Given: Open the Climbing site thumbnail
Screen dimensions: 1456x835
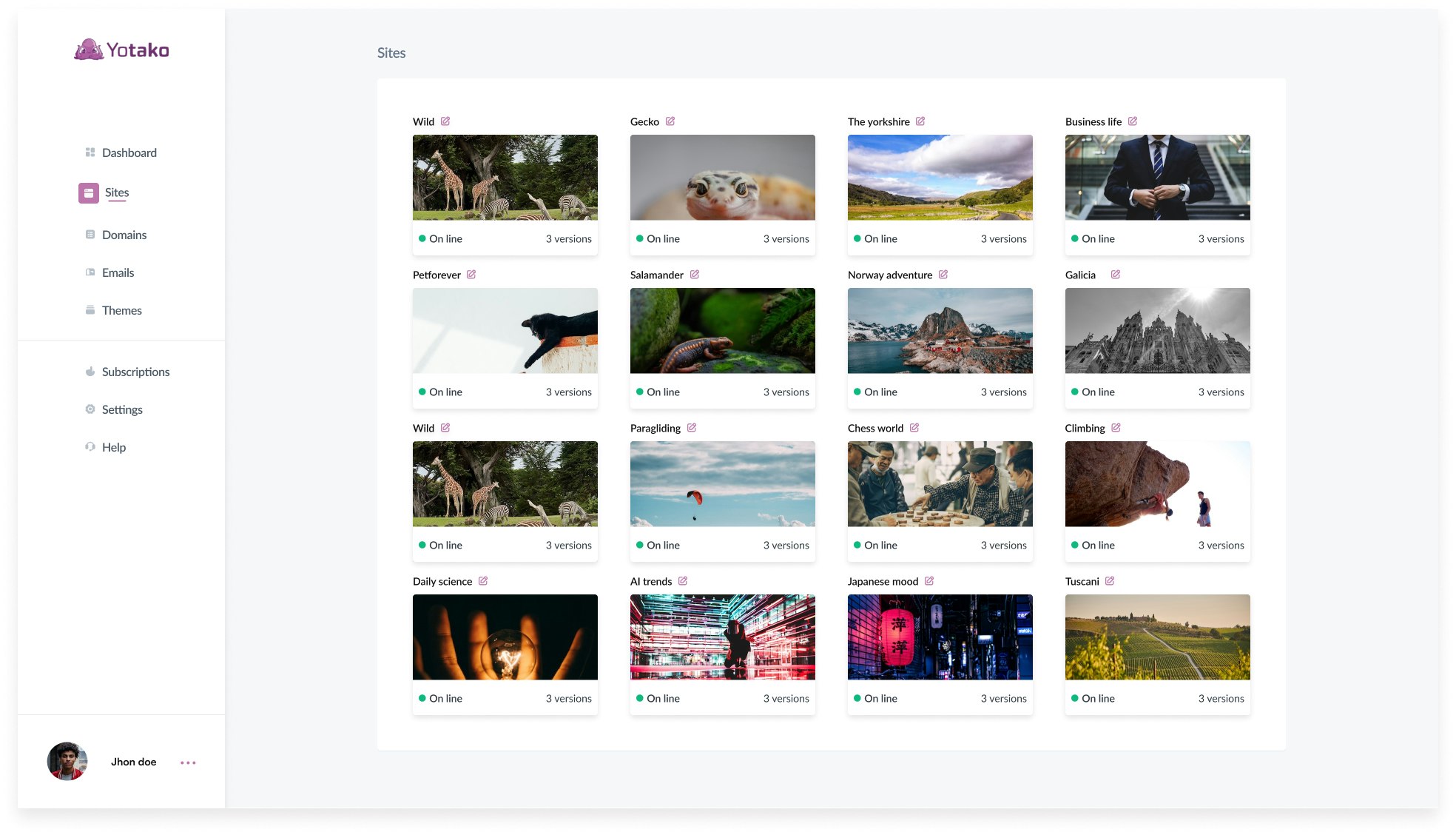Looking at the screenshot, I should click(x=1158, y=484).
